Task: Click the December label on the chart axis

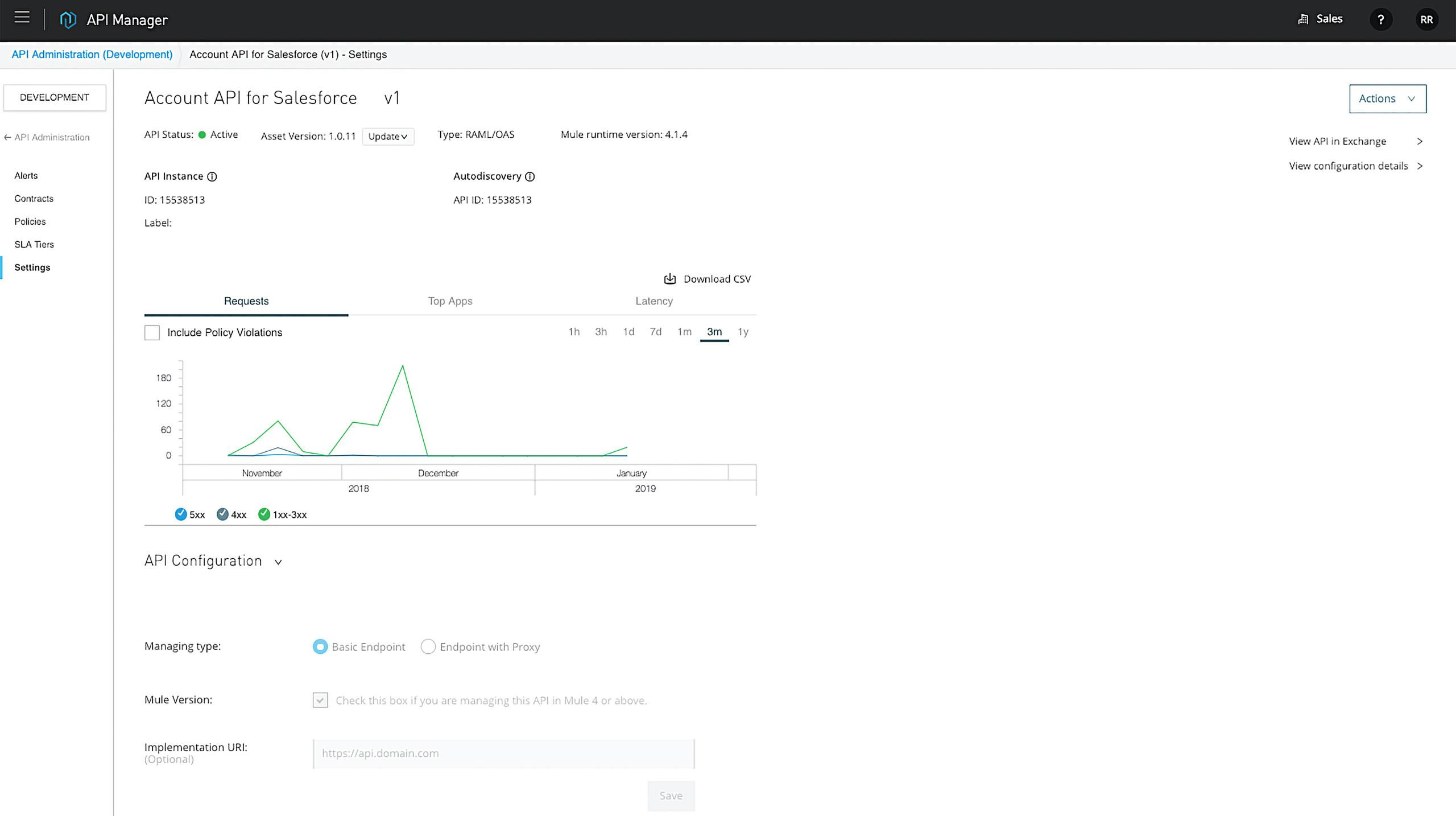Action: point(438,473)
